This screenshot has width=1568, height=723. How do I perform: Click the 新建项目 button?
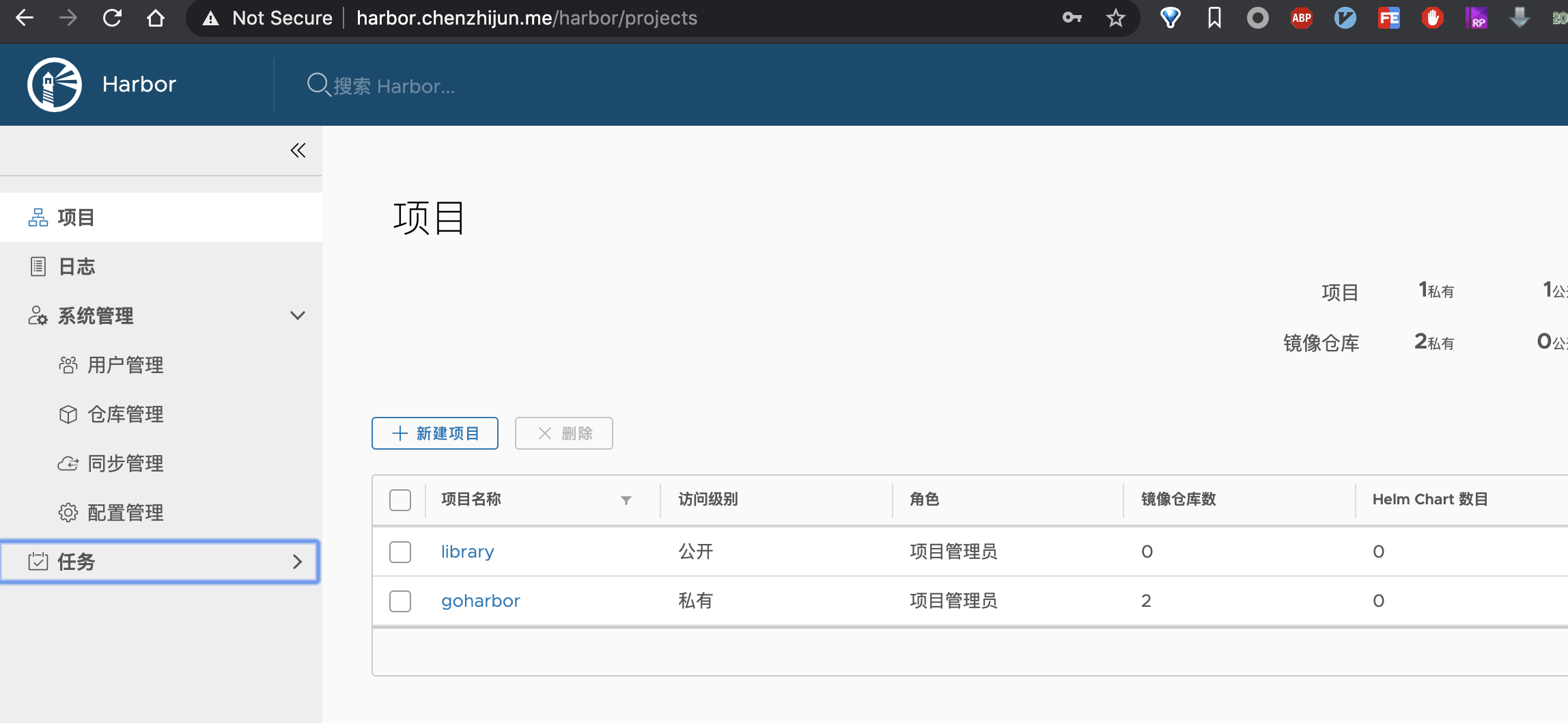[435, 433]
